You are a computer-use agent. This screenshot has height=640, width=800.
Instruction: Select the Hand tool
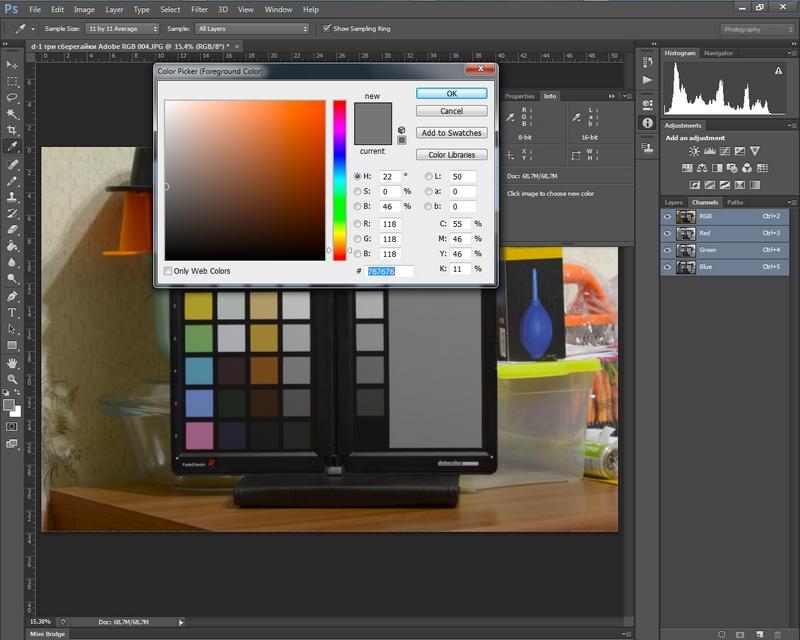click(12, 363)
